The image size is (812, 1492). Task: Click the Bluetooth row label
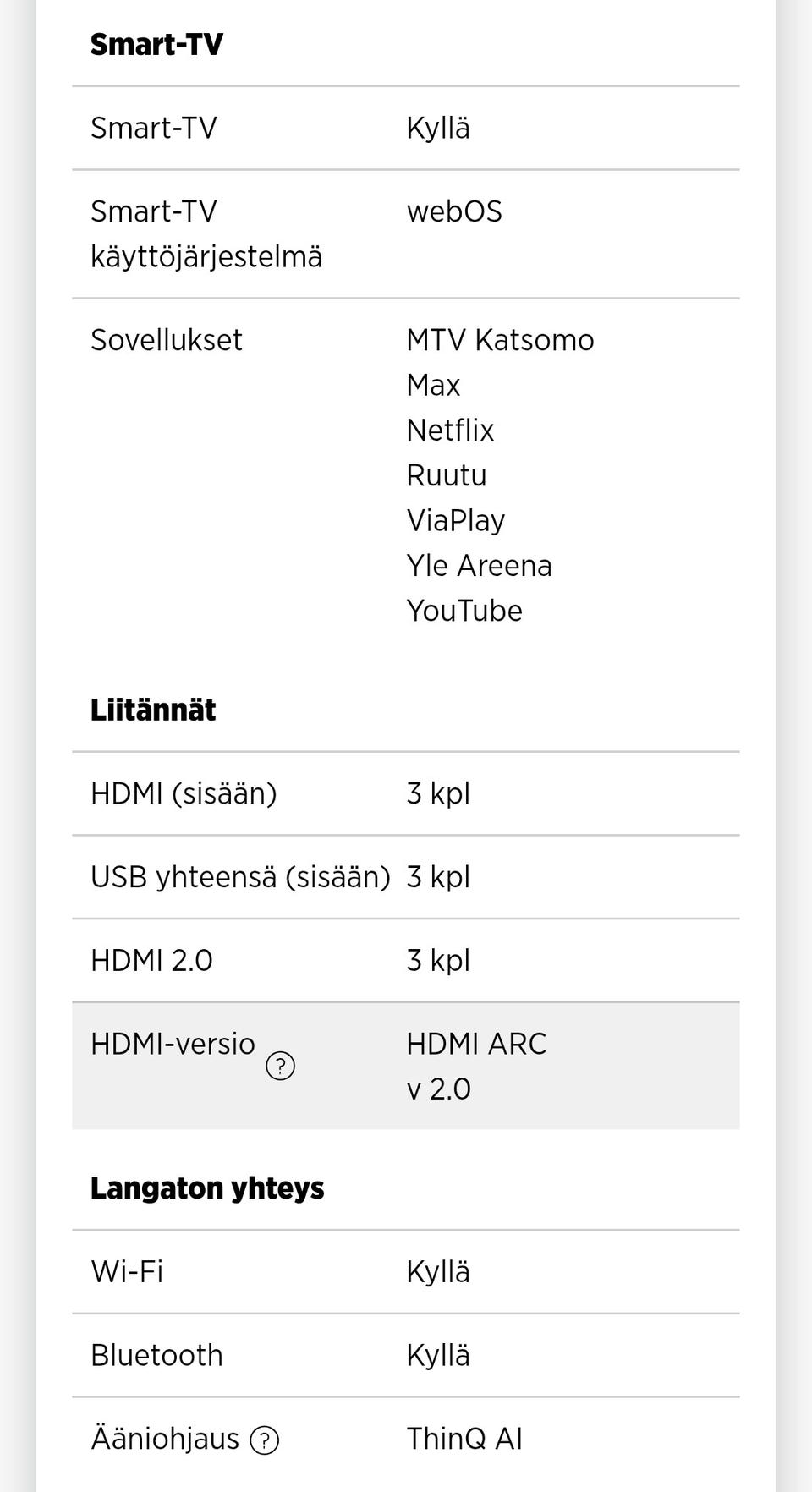pyautogui.click(x=156, y=1355)
